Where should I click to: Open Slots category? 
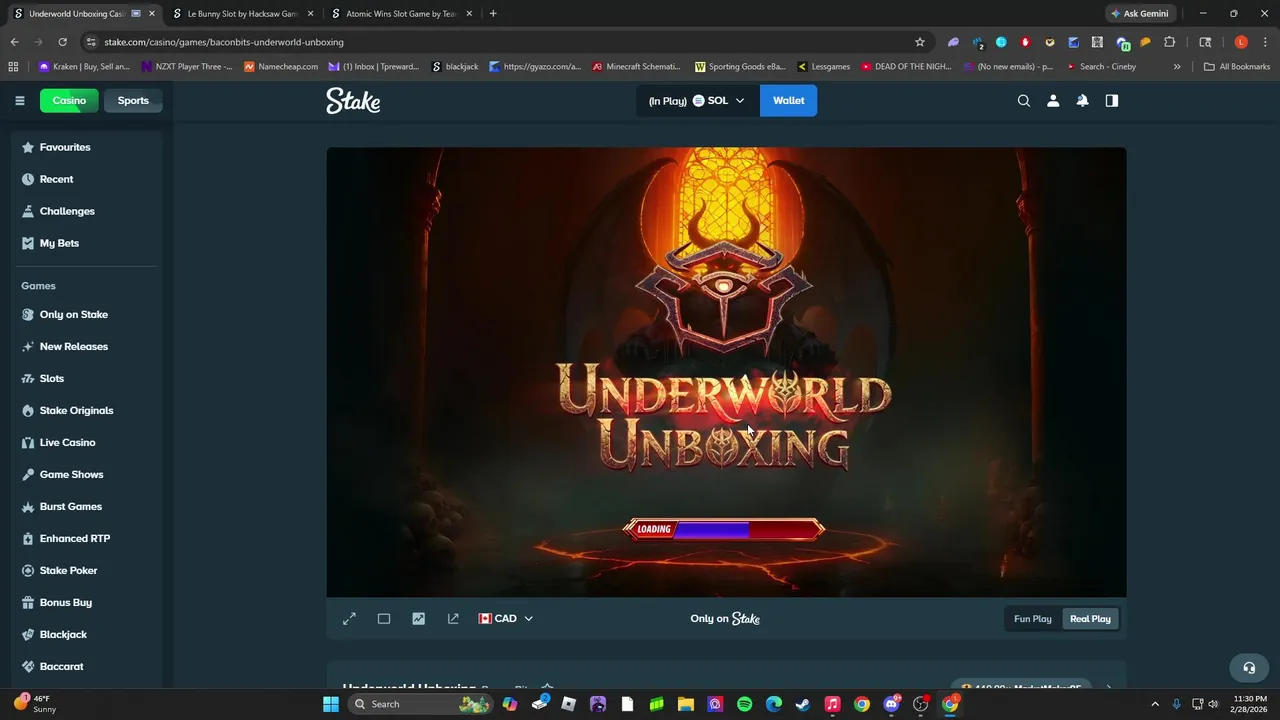87,378
